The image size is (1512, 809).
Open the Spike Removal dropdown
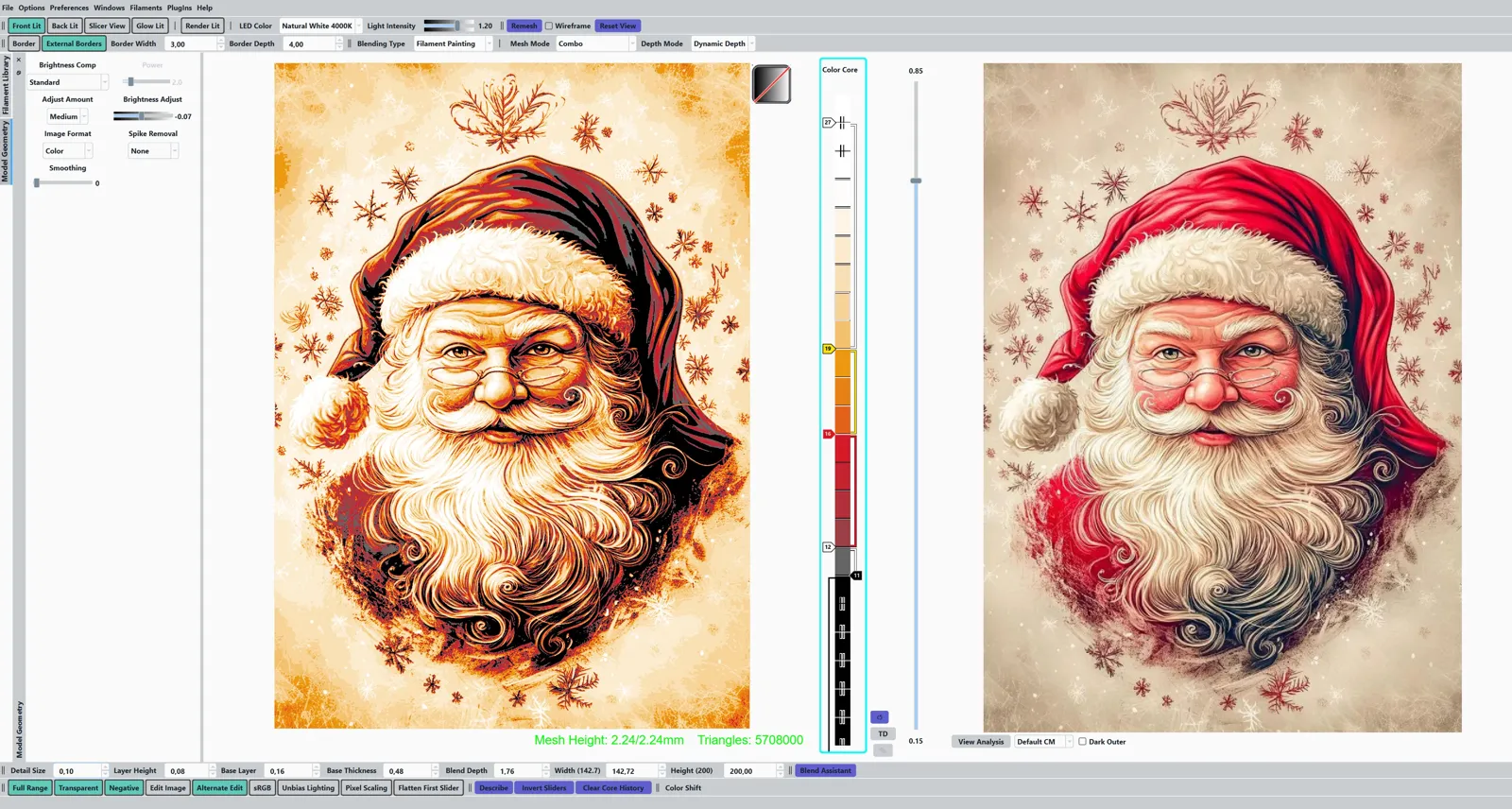(153, 151)
